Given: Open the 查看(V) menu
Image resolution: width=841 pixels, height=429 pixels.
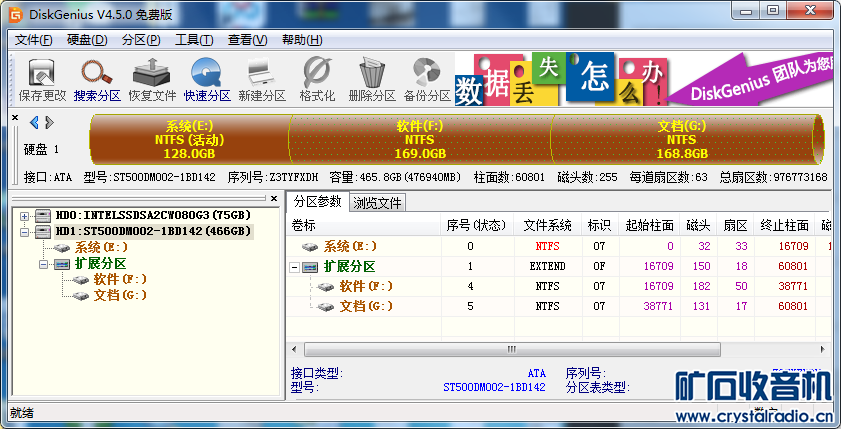Looking at the screenshot, I should pyautogui.click(x=247, y=40).
